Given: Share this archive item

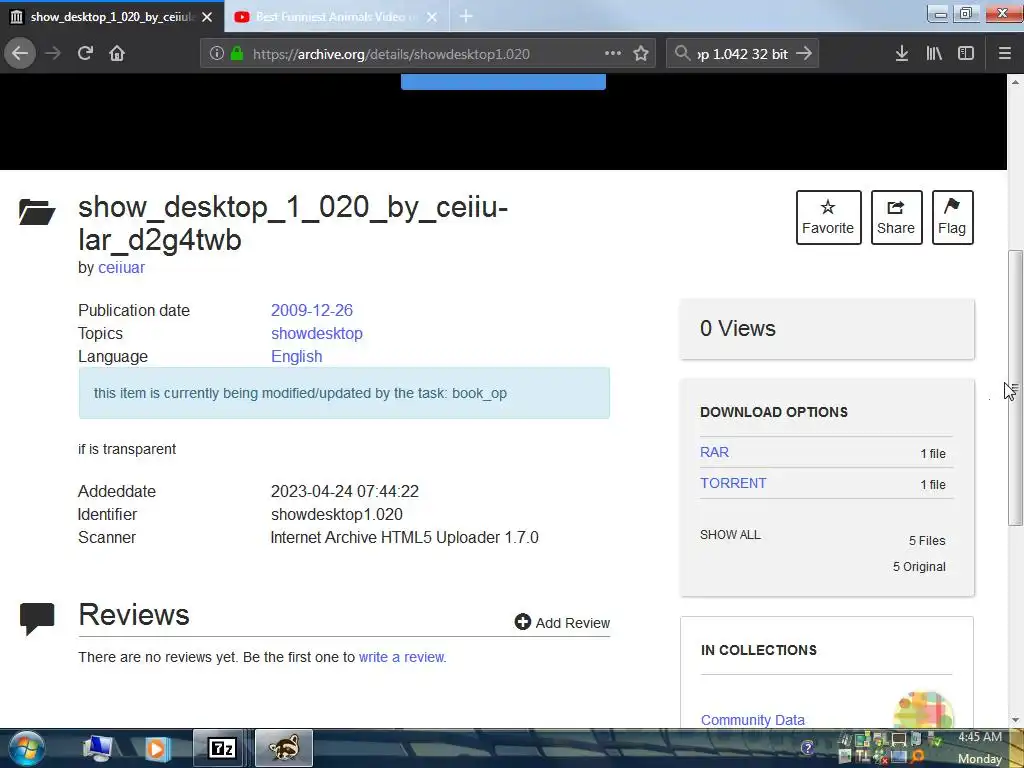Looking at the screenshot, I should 896,217.
